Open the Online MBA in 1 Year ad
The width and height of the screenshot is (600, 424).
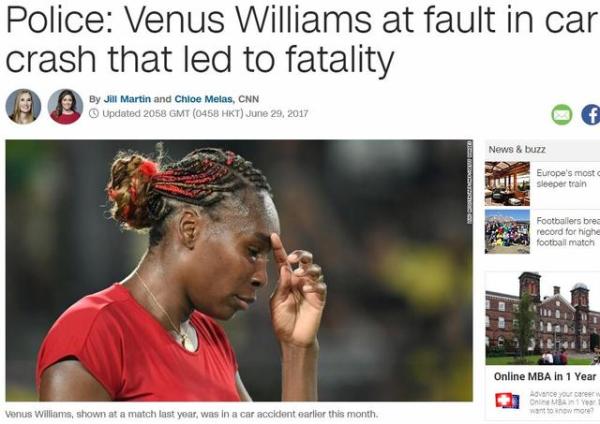click(545, 377)
